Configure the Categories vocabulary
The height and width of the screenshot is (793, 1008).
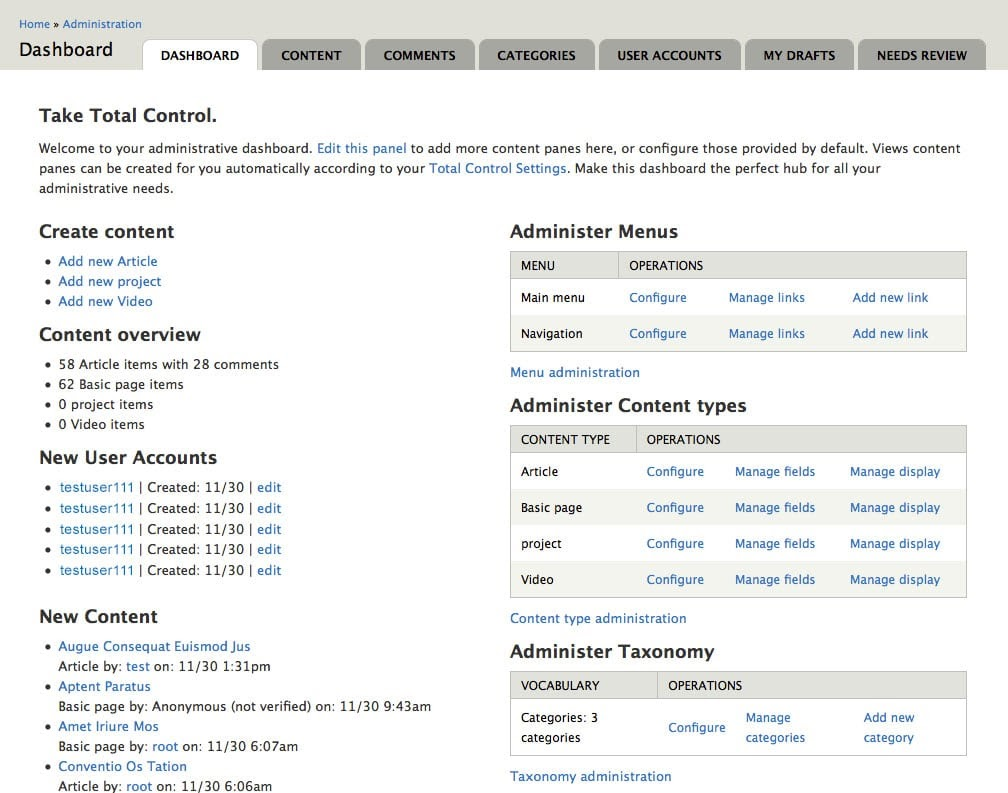[696, 727]
